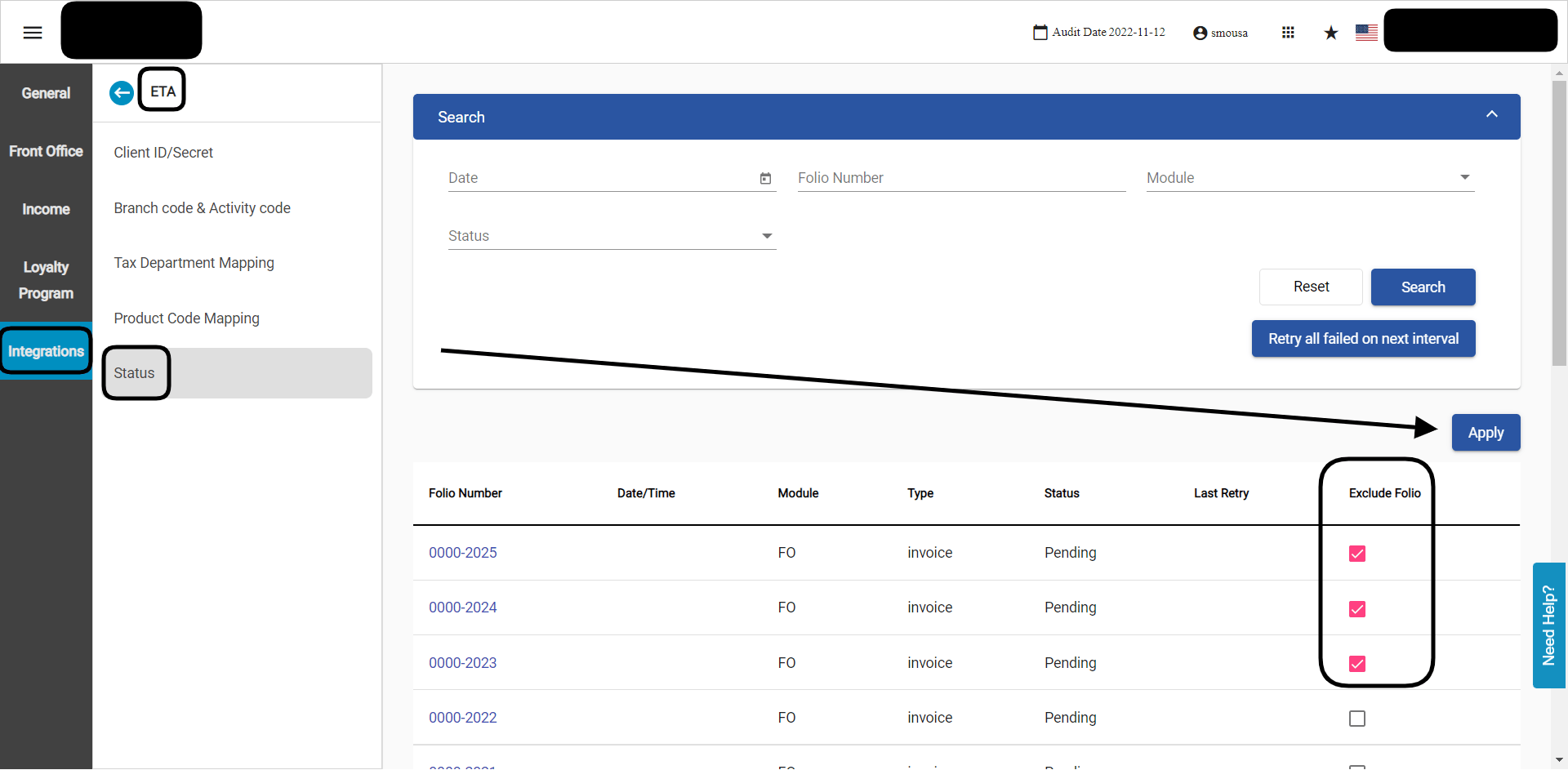Select the Status menu item under ETA
This screenshot has height=770, width=1568.
tap(237, 373)
